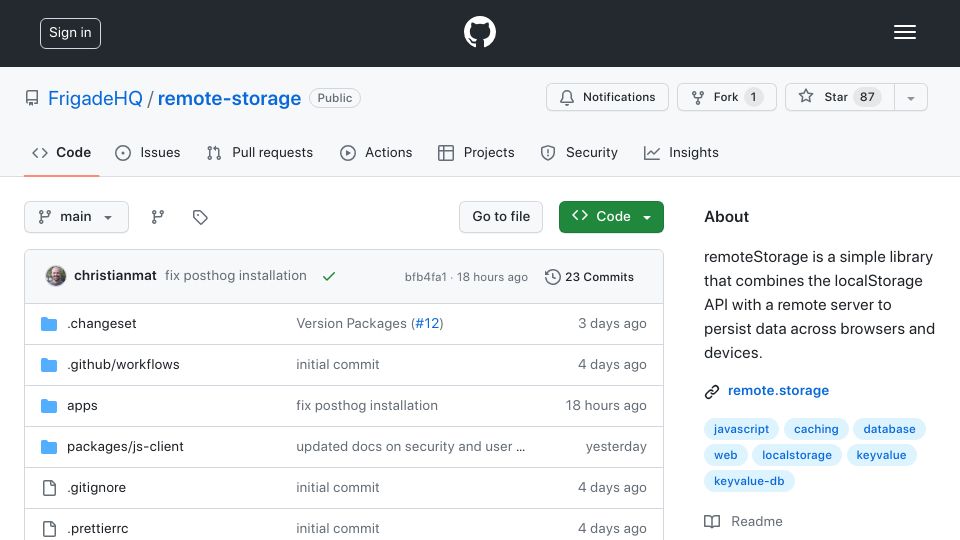
Task: Click the Public visibility label
Action: pyautogui.click(x=335, y=98)
